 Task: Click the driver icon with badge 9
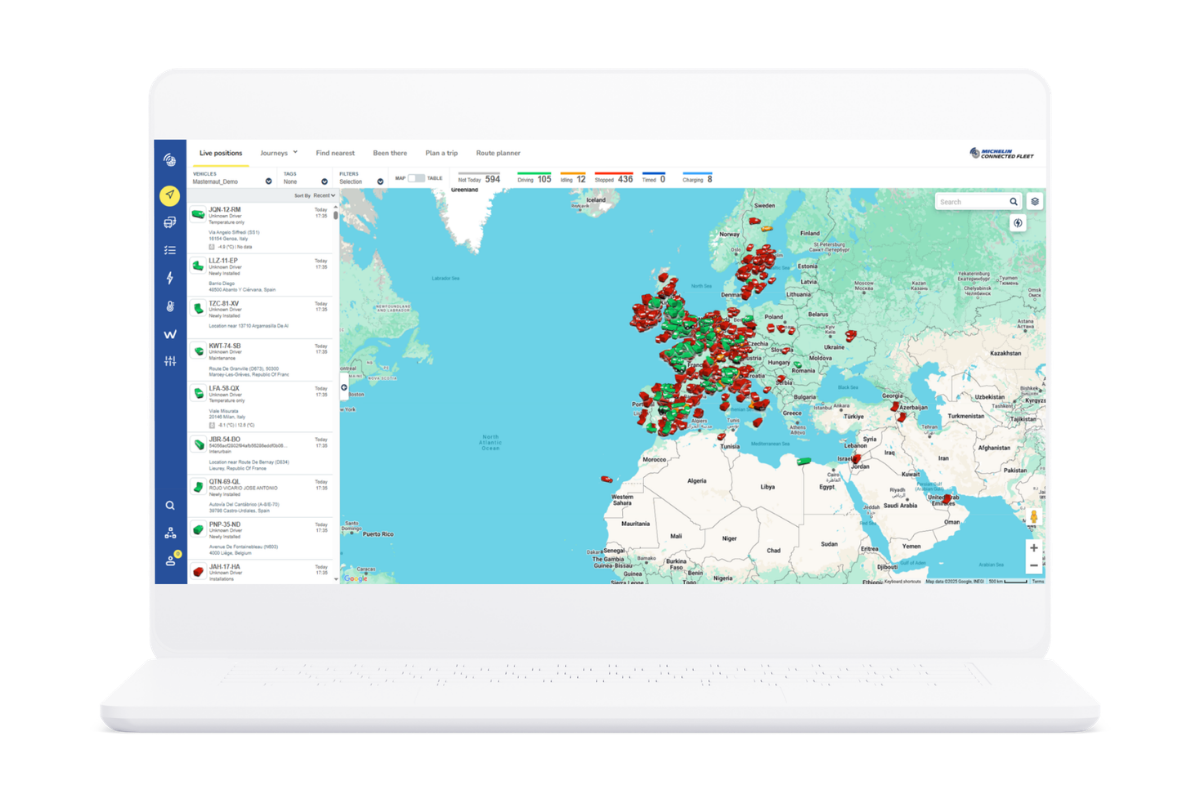(169, 554)
